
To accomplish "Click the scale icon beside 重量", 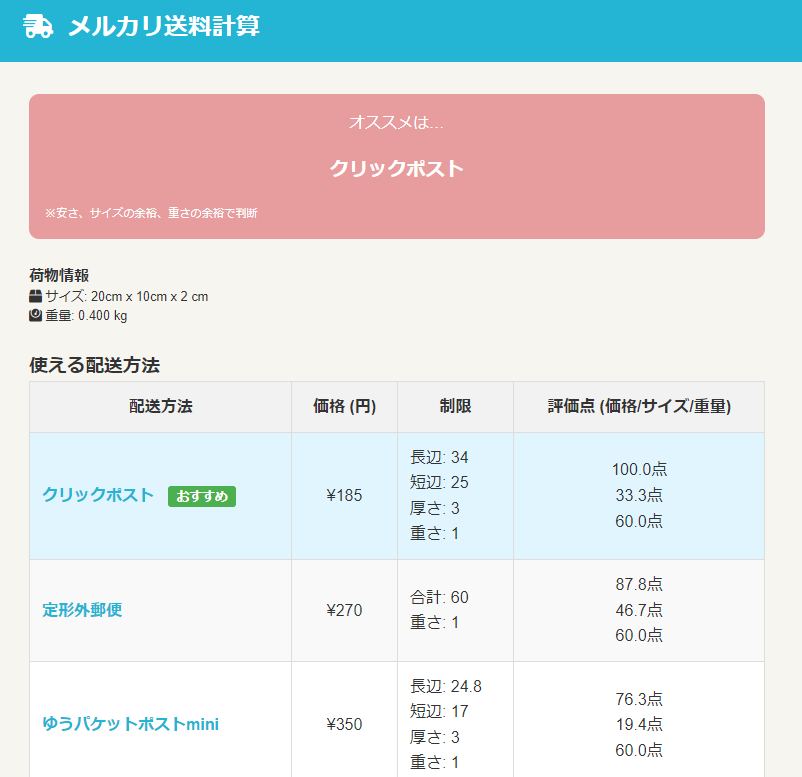I will pos(35,315).
